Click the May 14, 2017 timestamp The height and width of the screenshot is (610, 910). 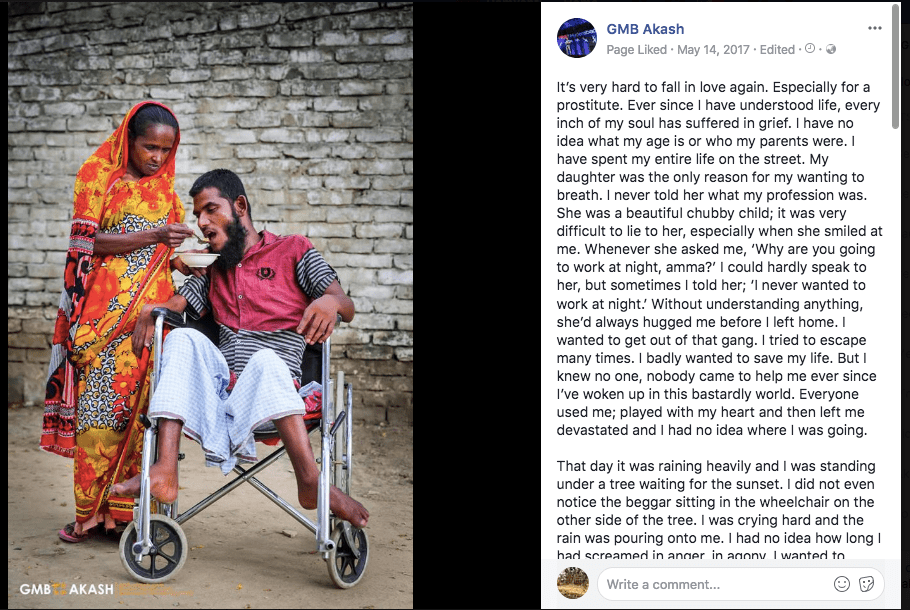[x=713, y=50]
